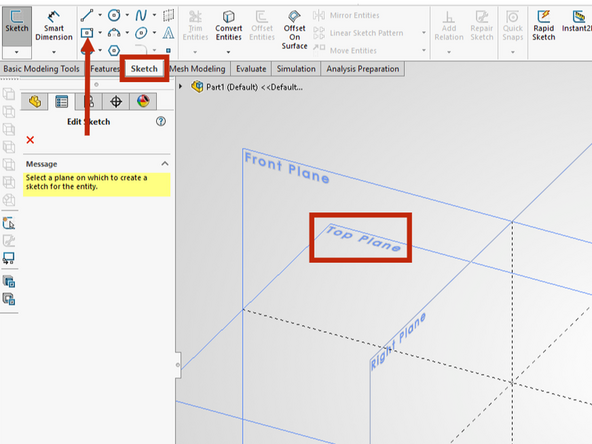Select the sketch Text tool
The height and width of the screenshot is (444, 592).
168,33
